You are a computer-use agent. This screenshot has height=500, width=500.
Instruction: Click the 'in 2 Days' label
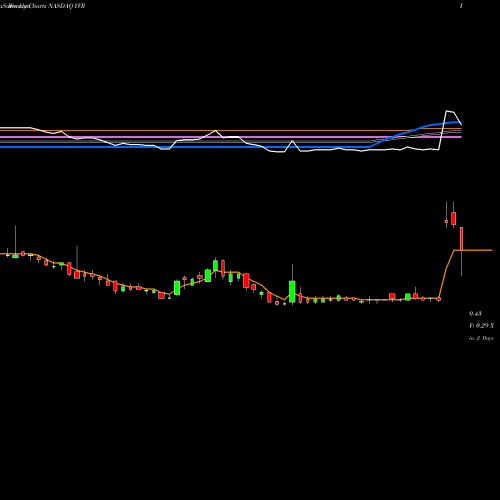click(481, 338)
